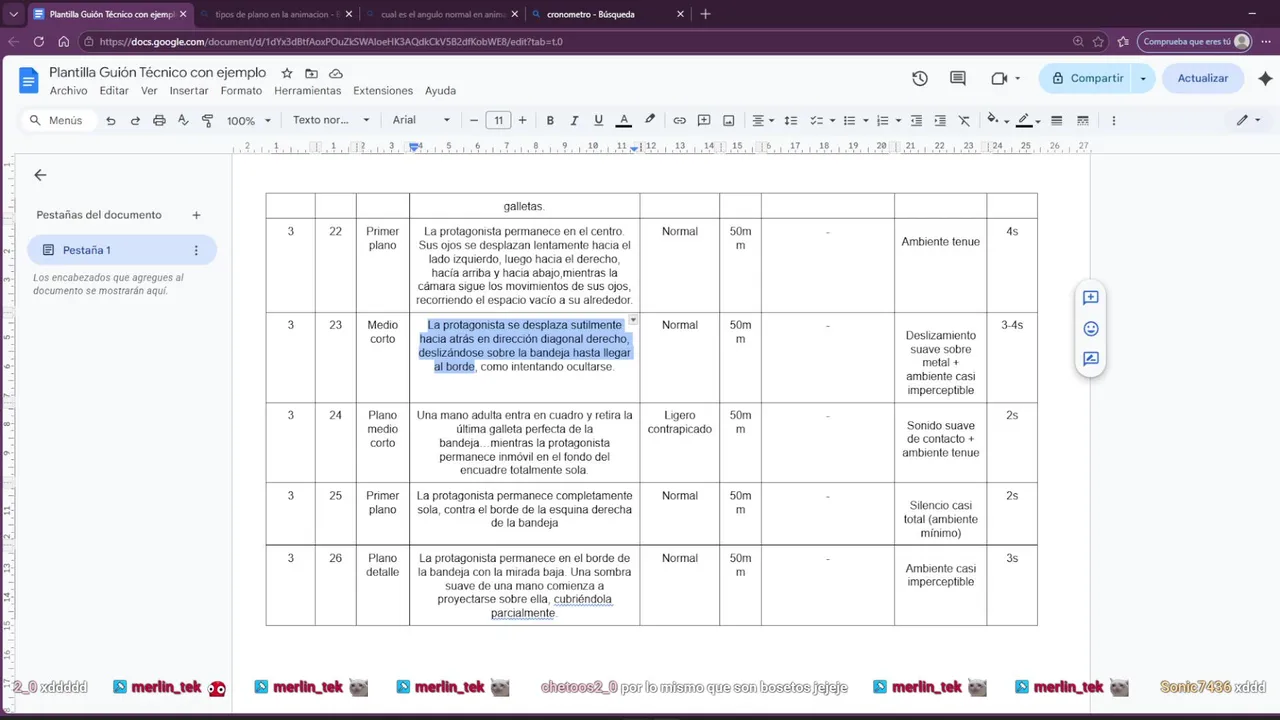
Task: Add a new document tab with the plus
Action: [x=196, y=215]
